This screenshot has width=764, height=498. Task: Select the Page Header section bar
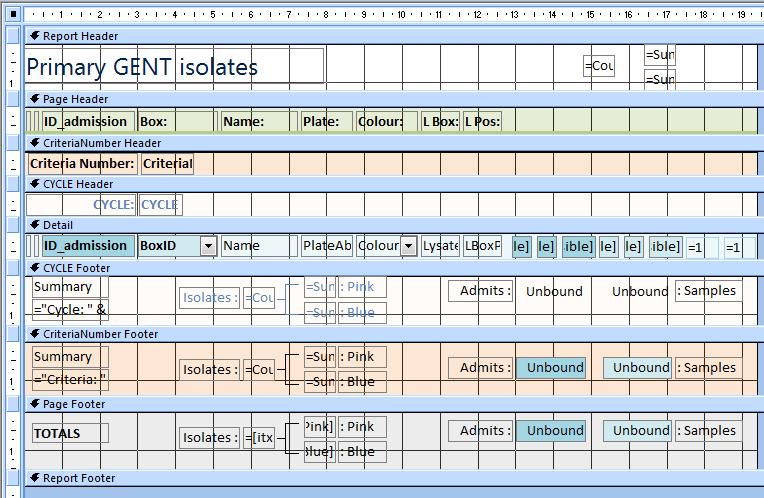[394, 99]
